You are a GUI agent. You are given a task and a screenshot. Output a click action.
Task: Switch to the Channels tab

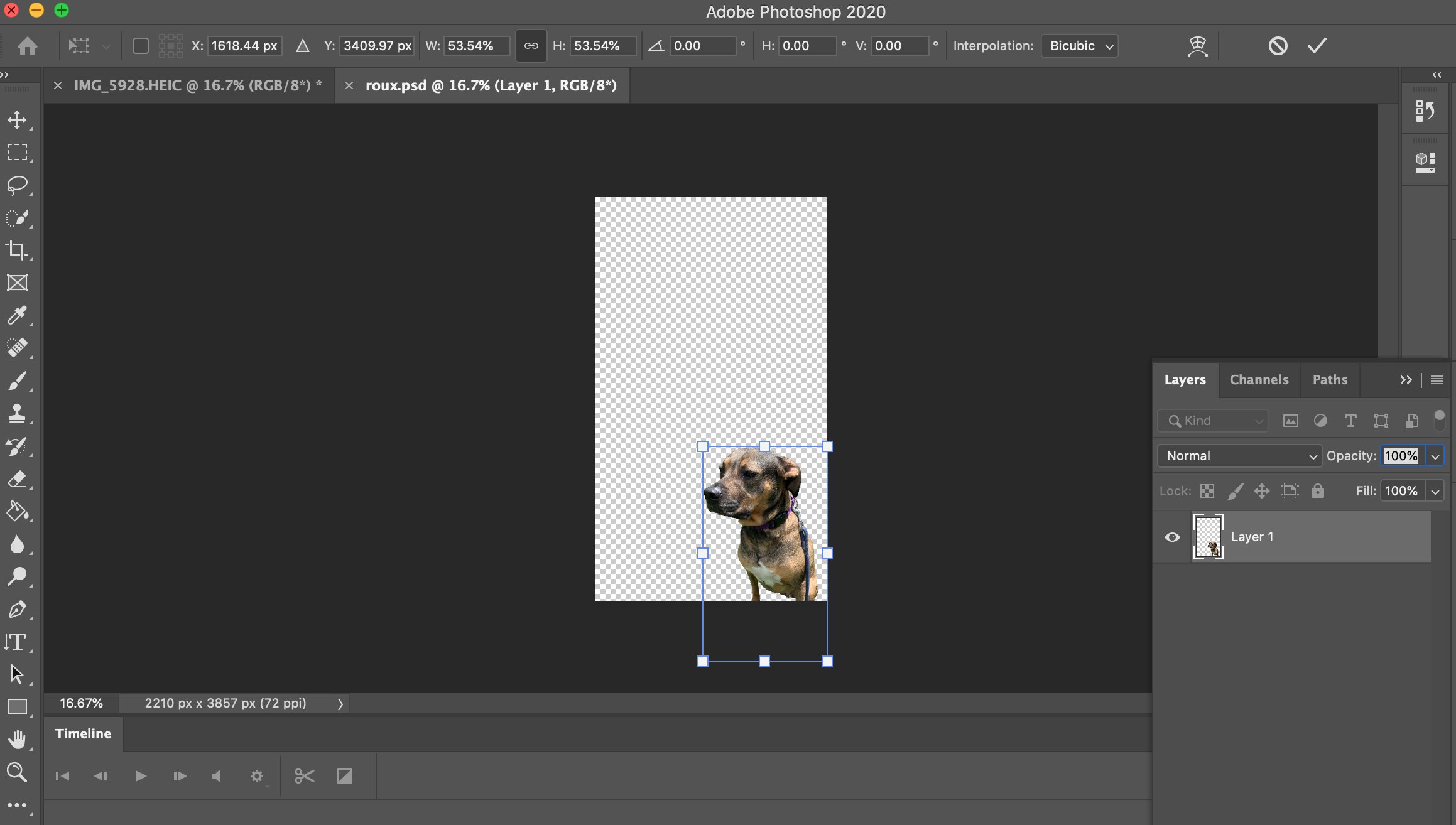click(x=1259, y=380)
